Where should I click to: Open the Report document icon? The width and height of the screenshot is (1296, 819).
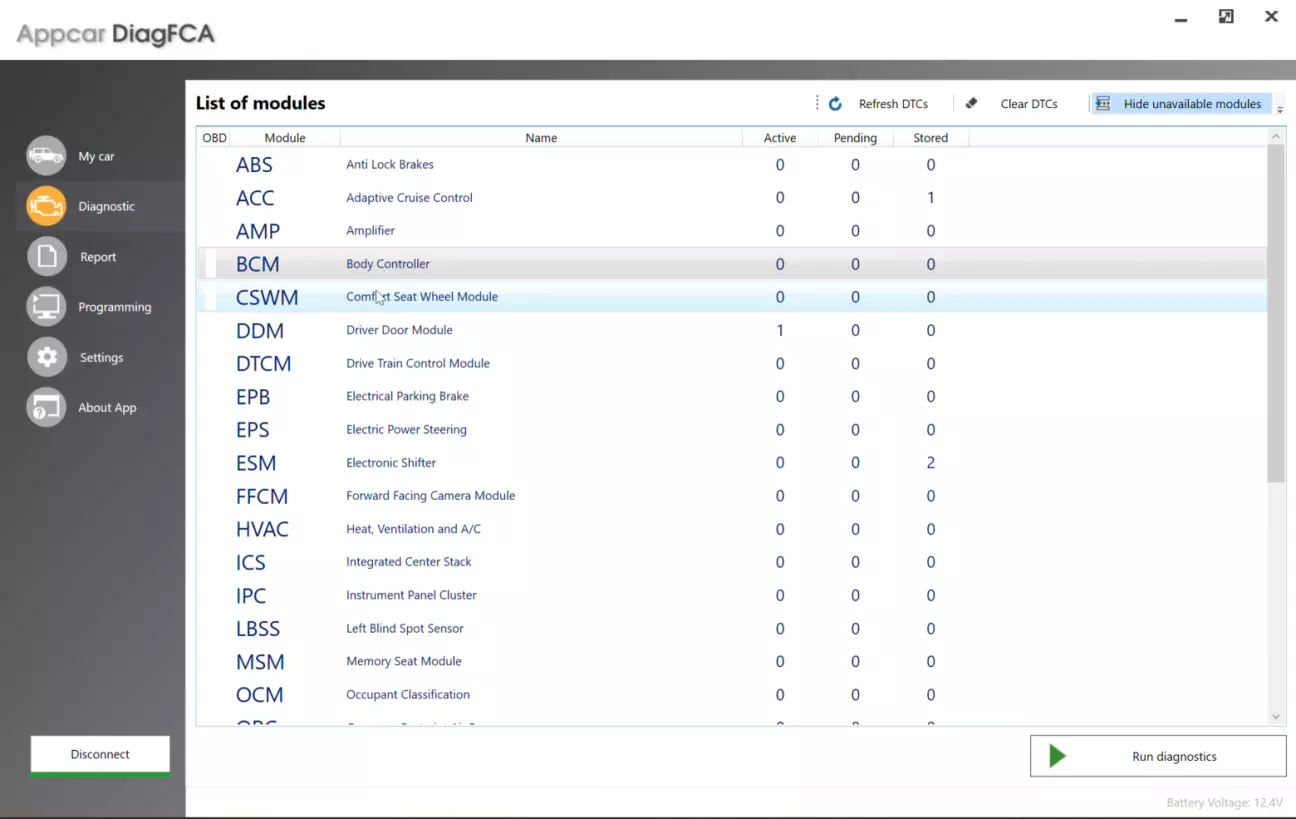pyautogui.click(x=46, y=257)
